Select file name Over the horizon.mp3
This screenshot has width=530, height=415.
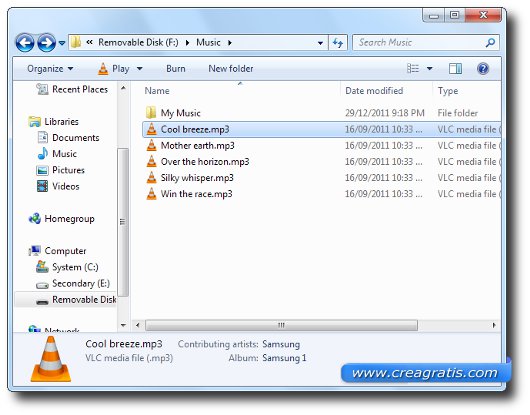(205, 162)
